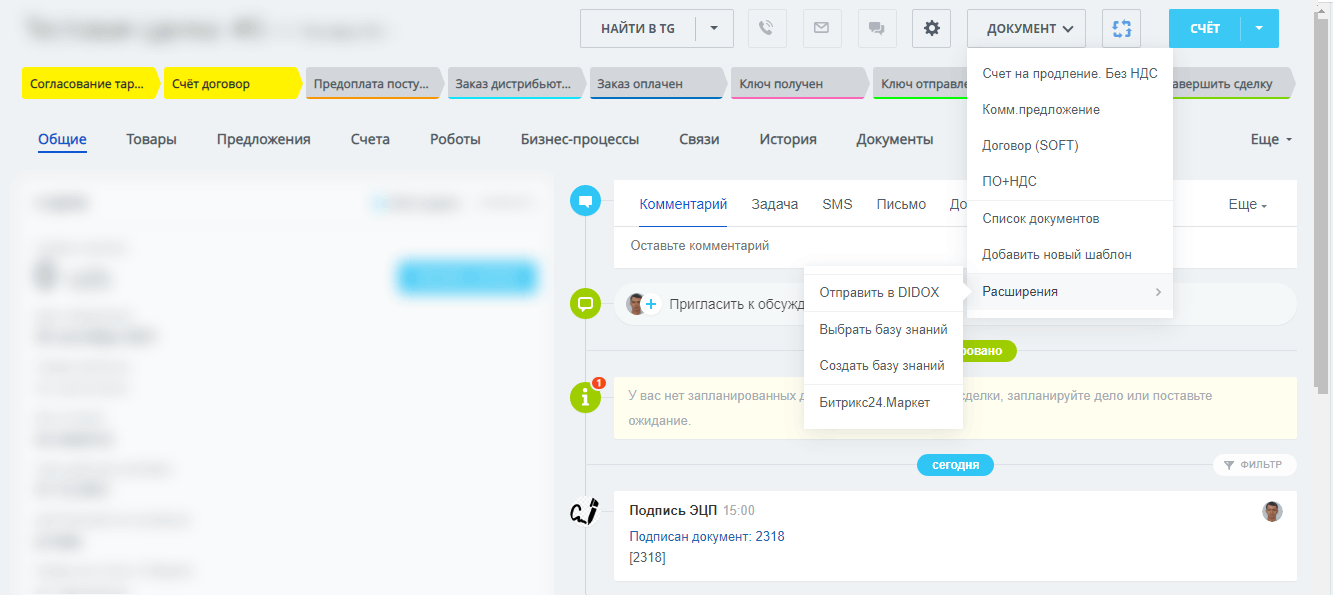1333x595 pixels.
Task: Expand the НАЙТИ В TG dropdown arrow
Action: point(714,28)
